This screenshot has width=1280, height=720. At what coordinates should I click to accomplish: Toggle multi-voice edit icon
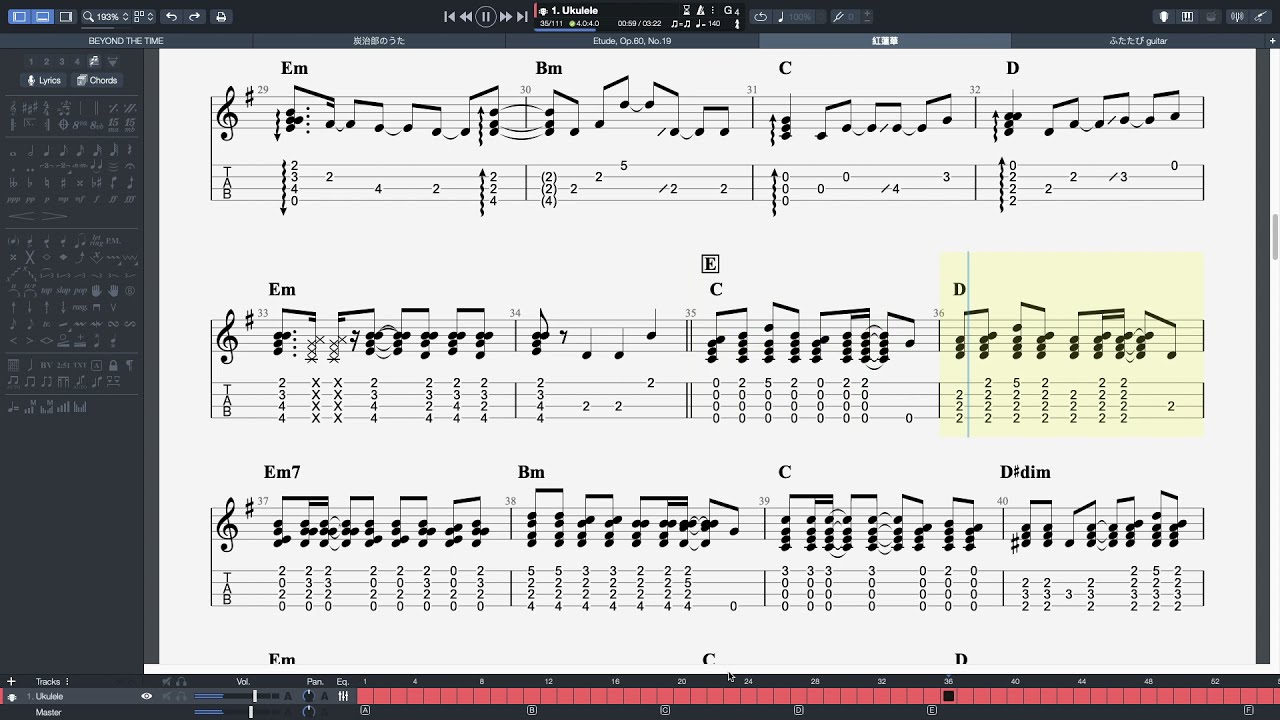[94, 62]
